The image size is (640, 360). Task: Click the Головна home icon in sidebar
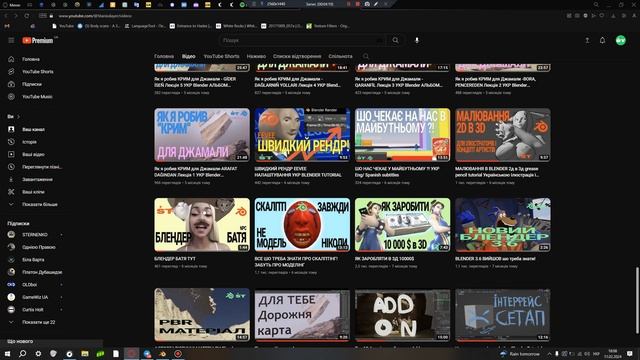pos(11,59)
